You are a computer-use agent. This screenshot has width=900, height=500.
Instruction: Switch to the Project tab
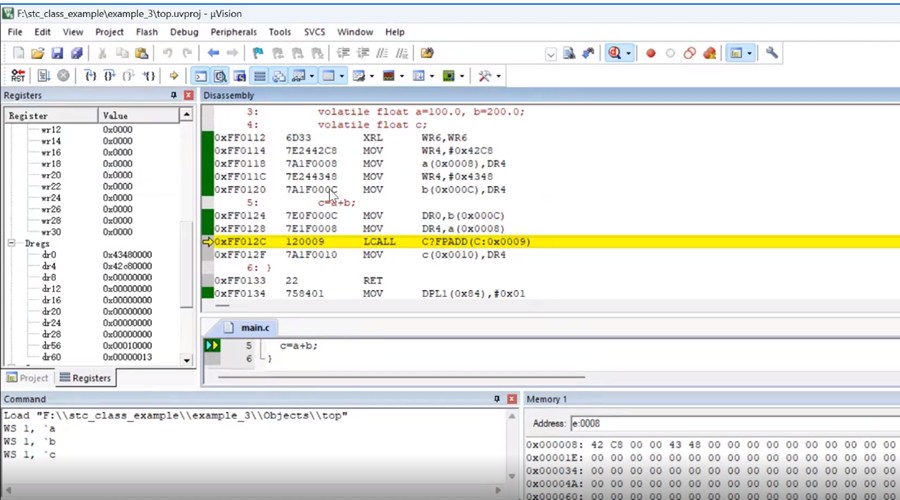27,378
